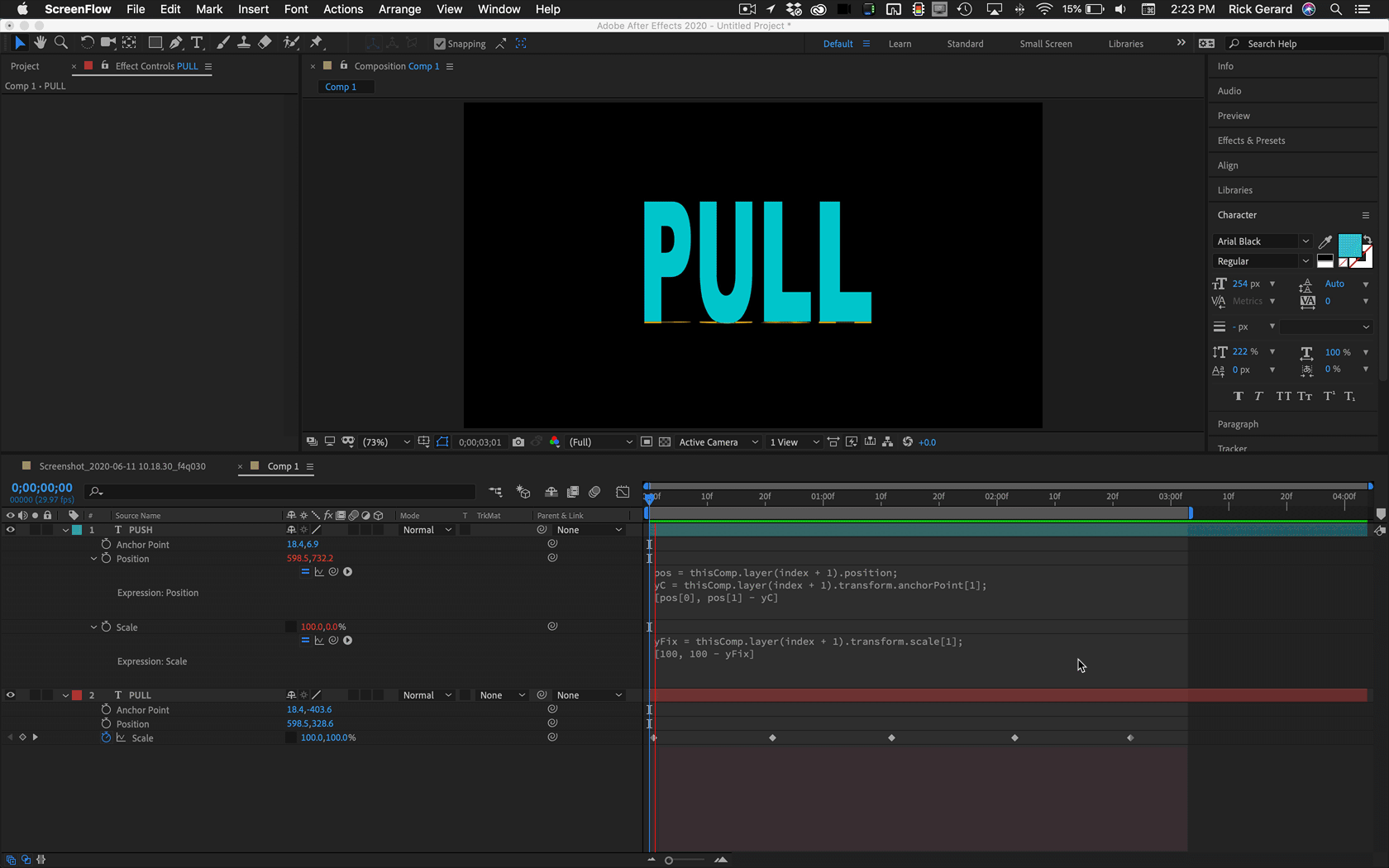1389x868 pixels.
Task: Open the font family dropdown showing Arial Black
Action: point(1263,241)
